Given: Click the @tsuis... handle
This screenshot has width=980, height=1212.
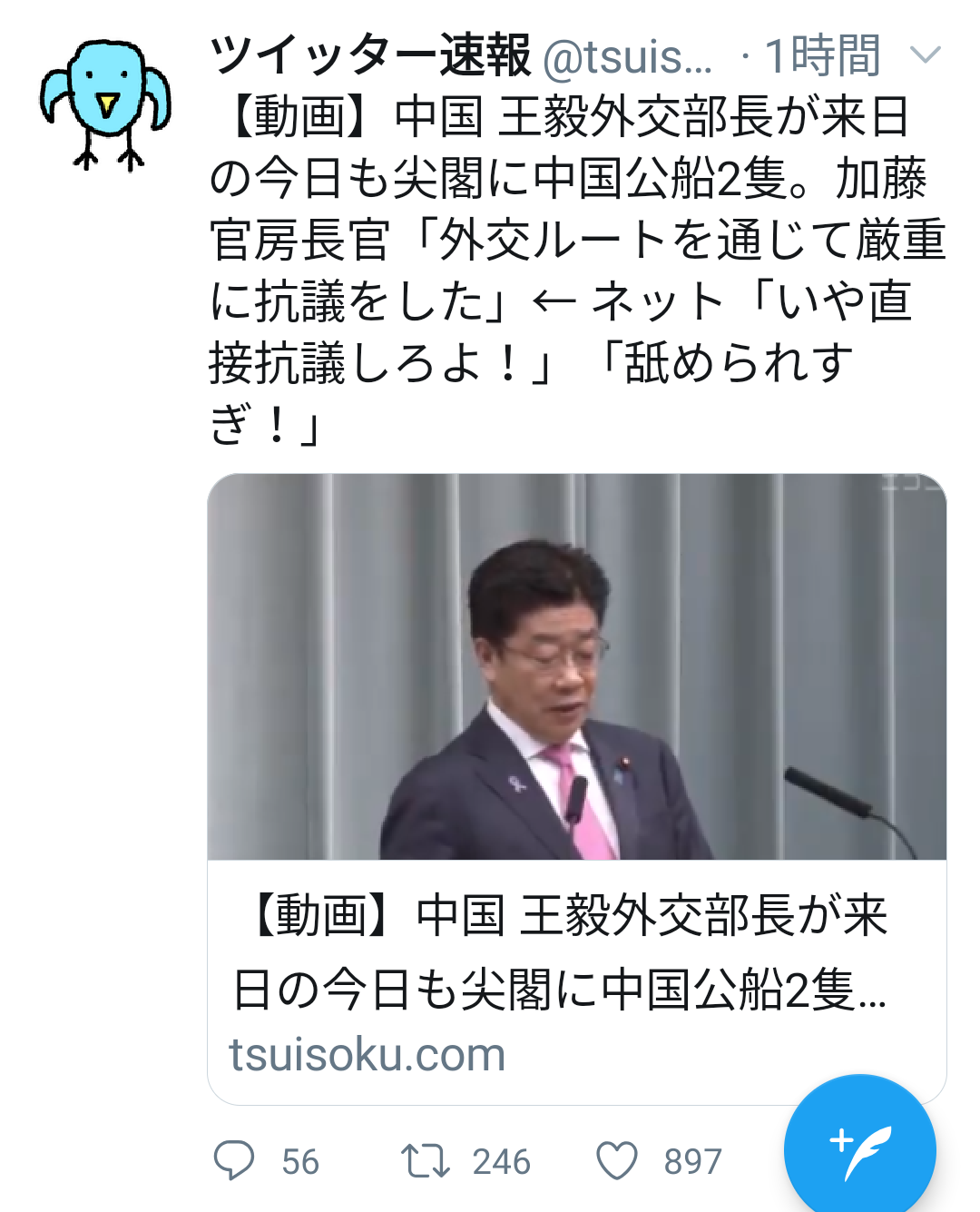Looking at the screenshot, I should pyautogui.click(x=628, y=57).
